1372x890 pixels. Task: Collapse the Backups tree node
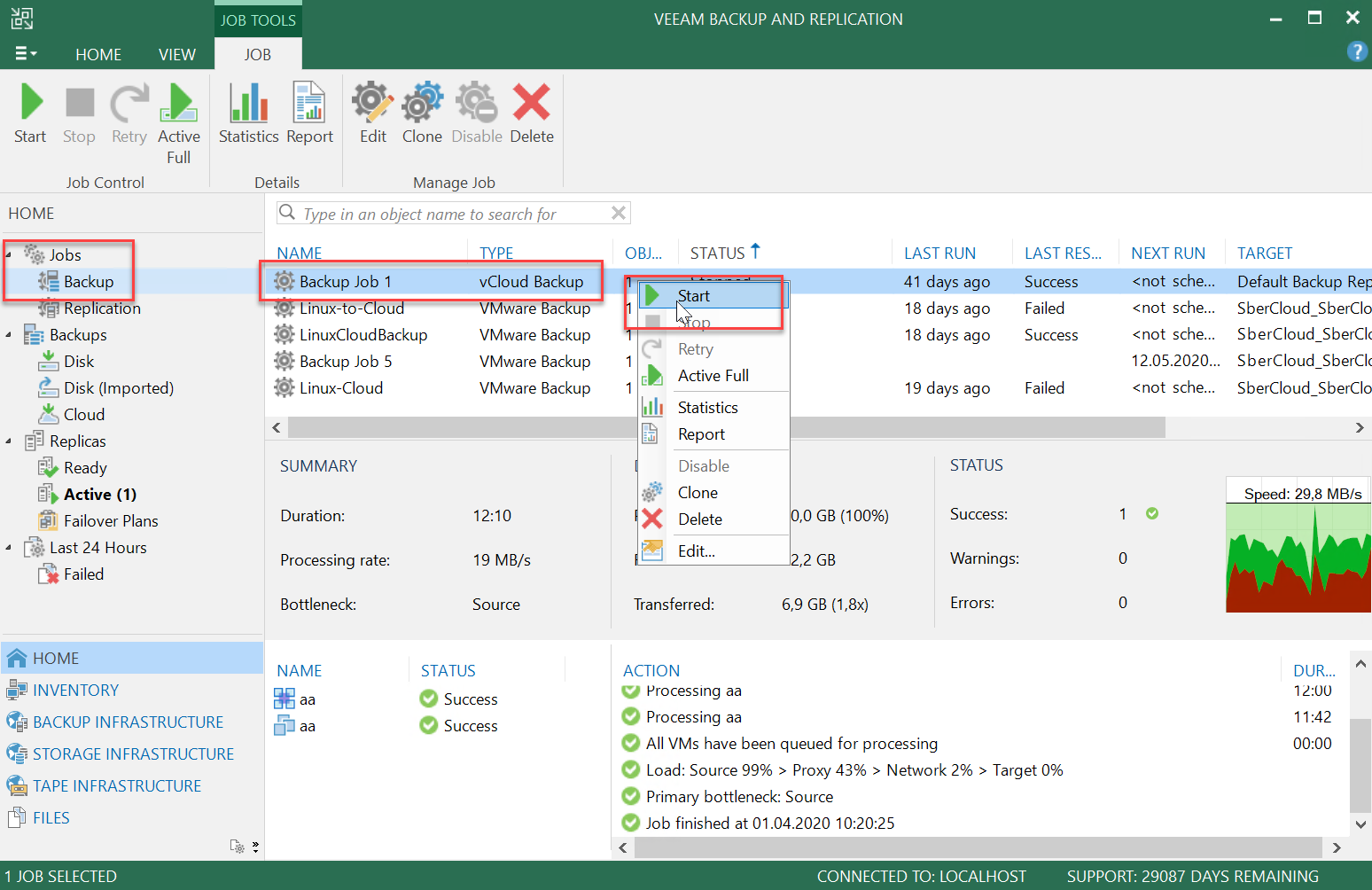pyautogui.click(x=9, y=335)
